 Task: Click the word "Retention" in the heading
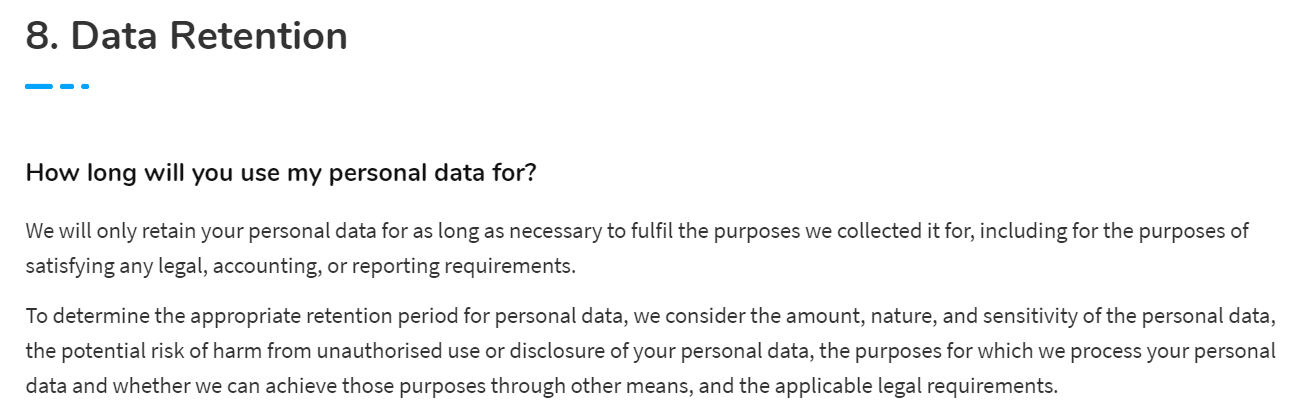click(x=259, y=37)
